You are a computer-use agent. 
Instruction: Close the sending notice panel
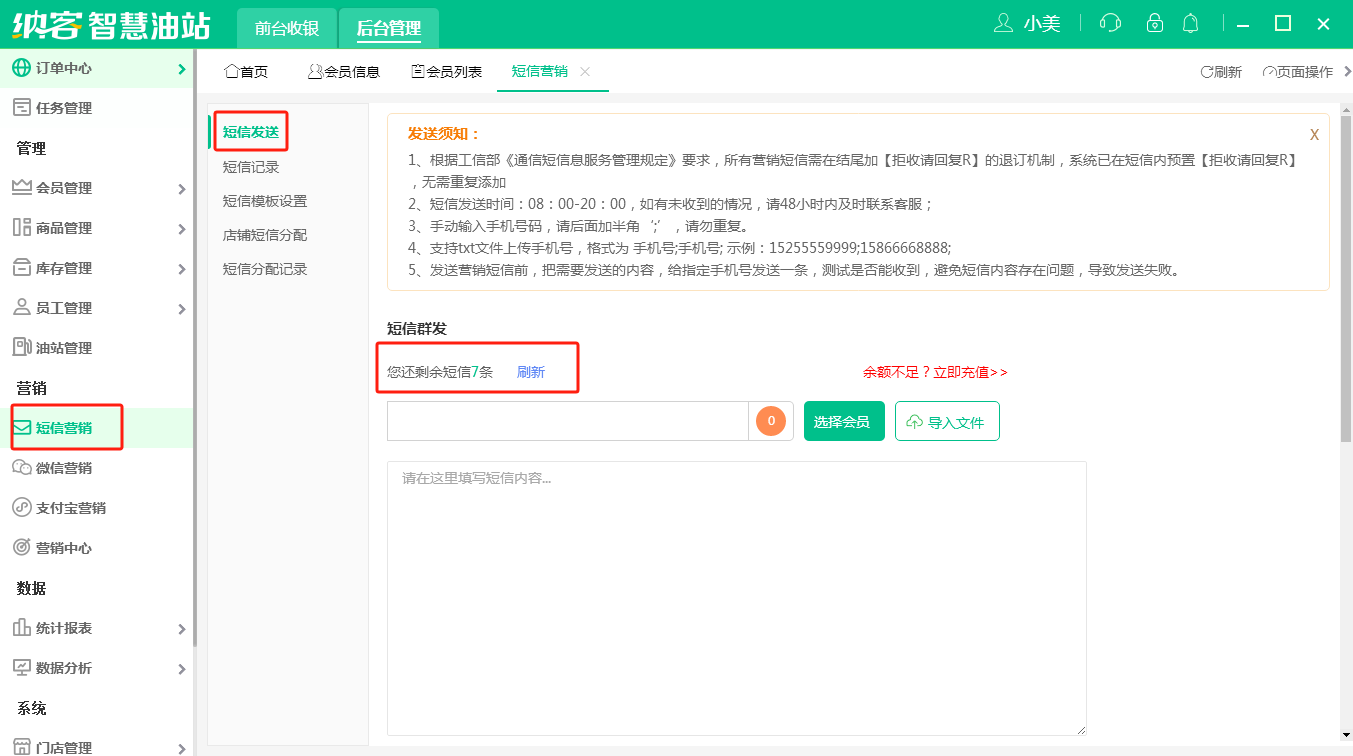click(x=1314, y=135)
